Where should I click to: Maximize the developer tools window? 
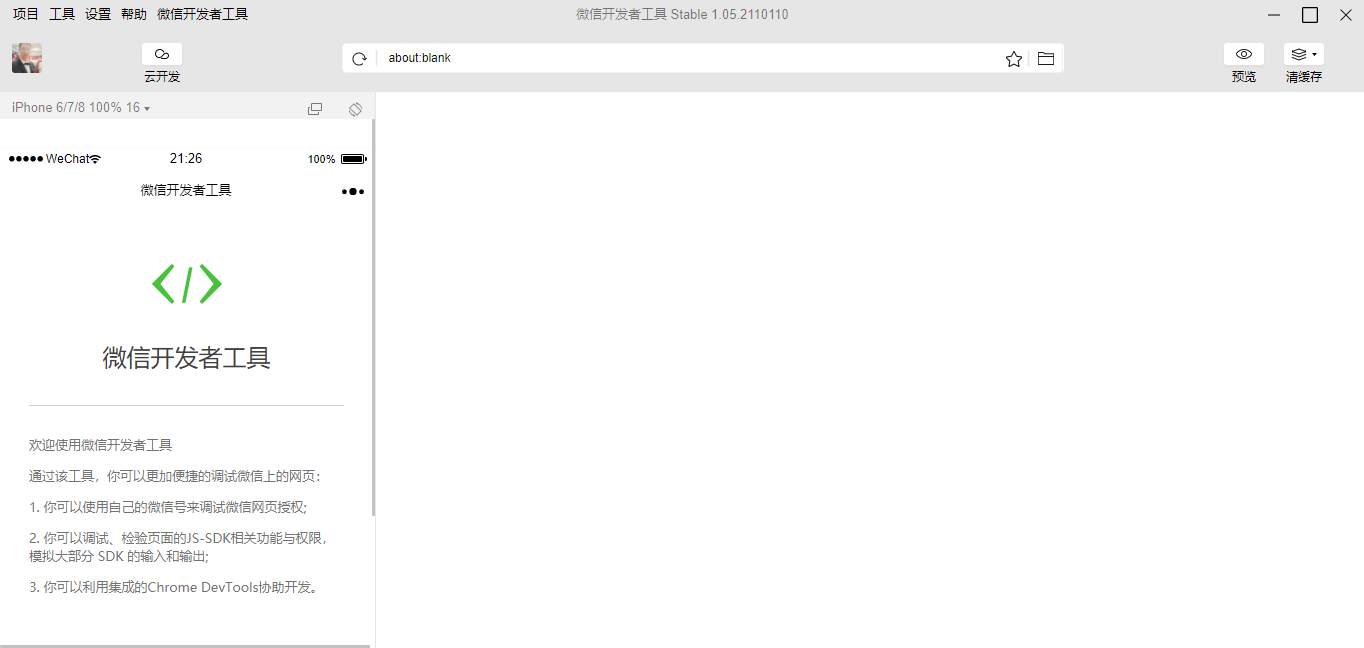pos(1310,15)
